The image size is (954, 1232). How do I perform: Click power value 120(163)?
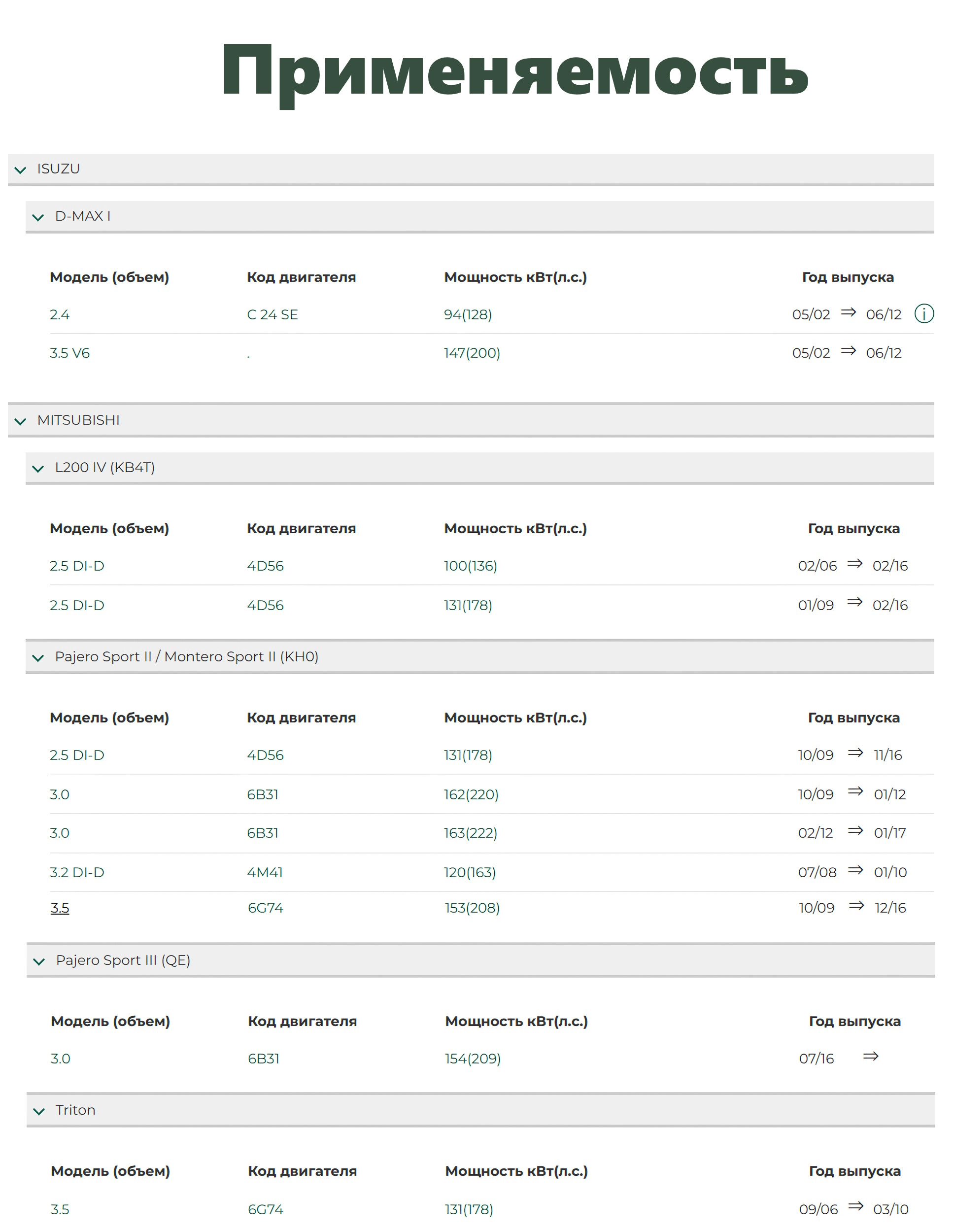tap(470, 872)
